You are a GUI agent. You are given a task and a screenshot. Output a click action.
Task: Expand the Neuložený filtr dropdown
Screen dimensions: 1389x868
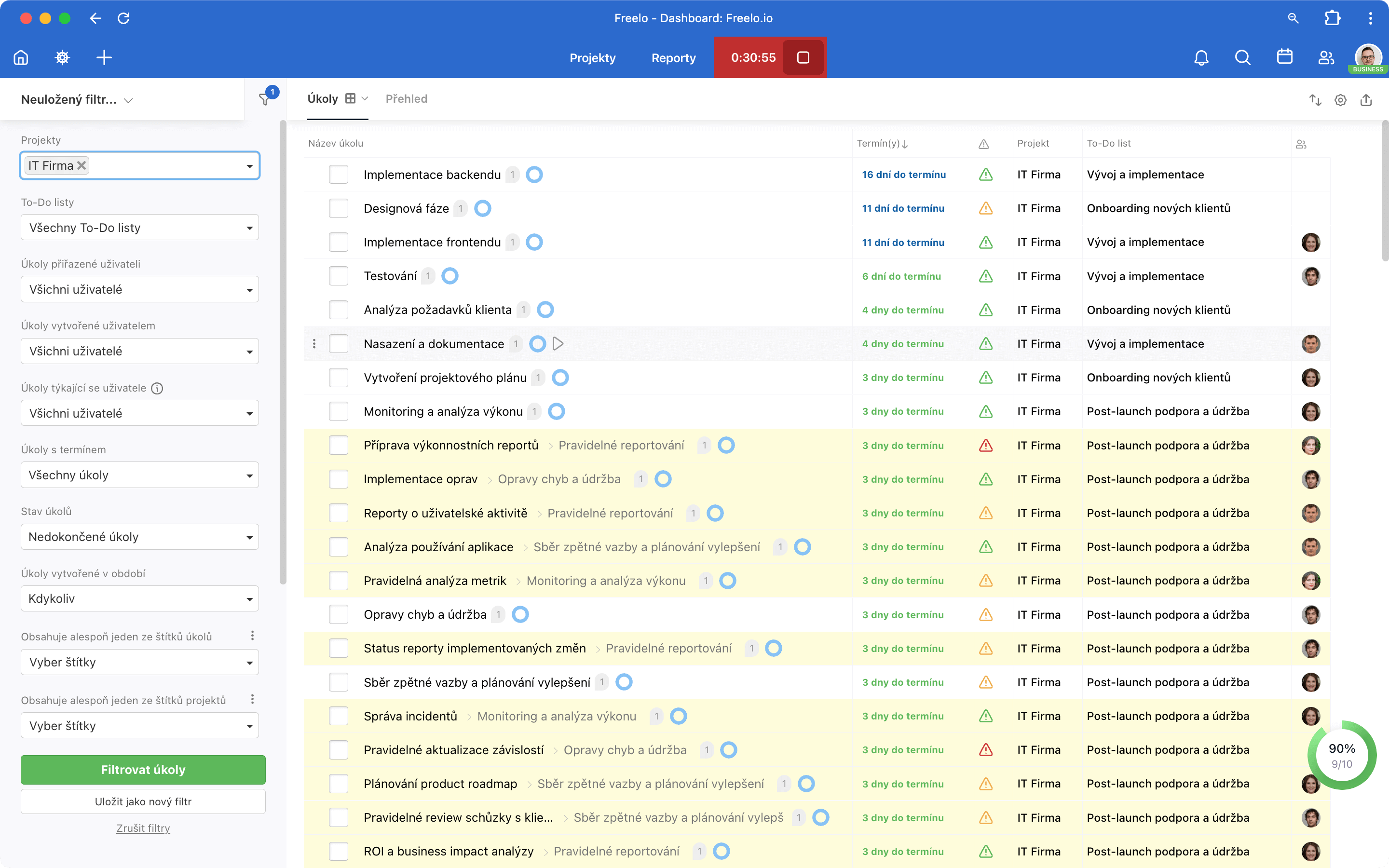(77, 100)
